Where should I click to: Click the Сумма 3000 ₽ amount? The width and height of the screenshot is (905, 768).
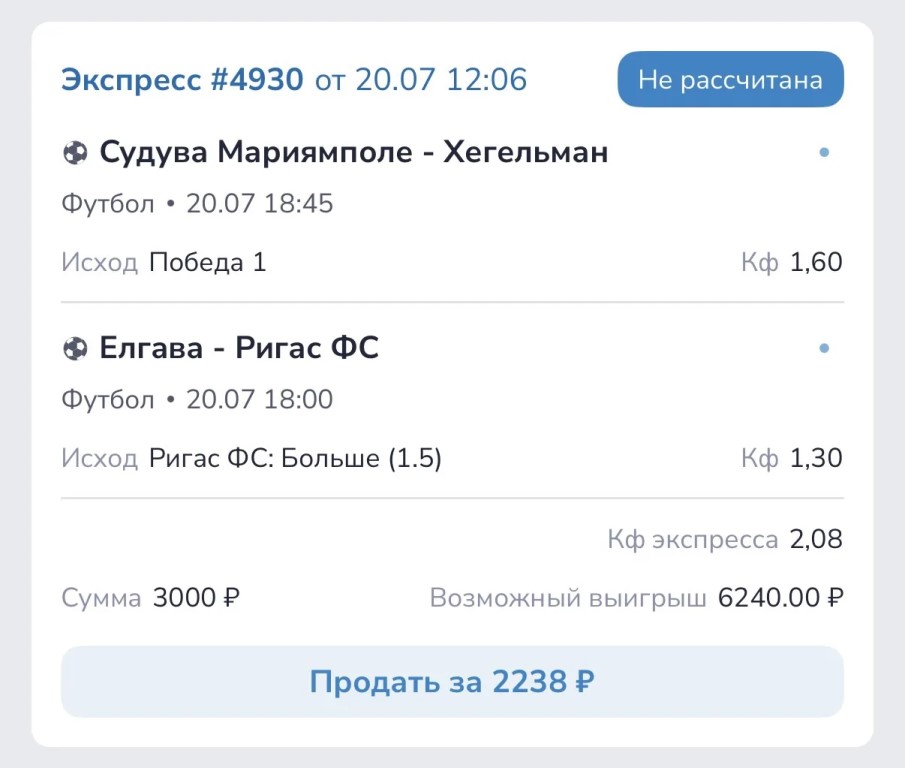(196, 598)
